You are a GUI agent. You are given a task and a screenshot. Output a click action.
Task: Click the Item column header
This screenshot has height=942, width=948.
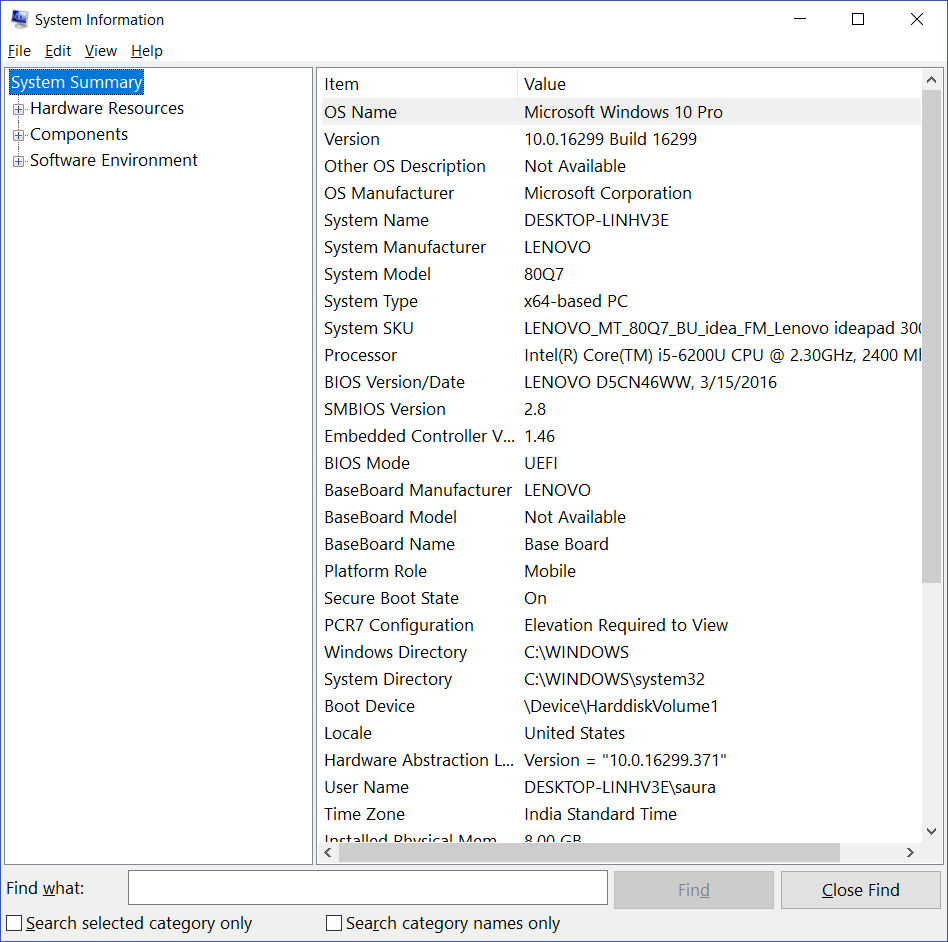coord(420,84)
